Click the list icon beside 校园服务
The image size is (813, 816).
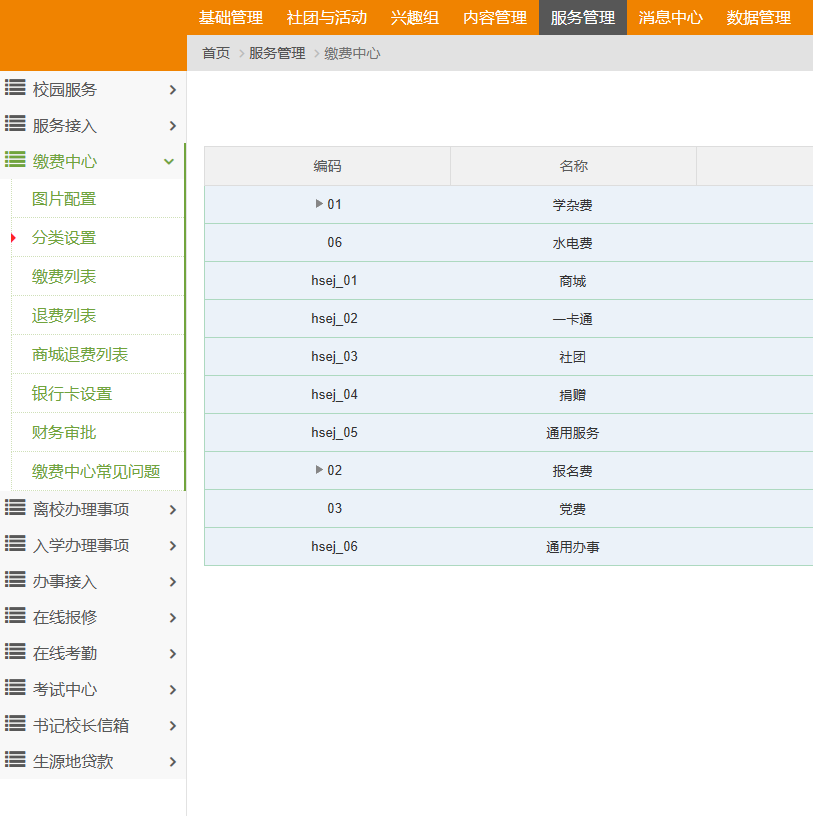[x=15, y=89]
